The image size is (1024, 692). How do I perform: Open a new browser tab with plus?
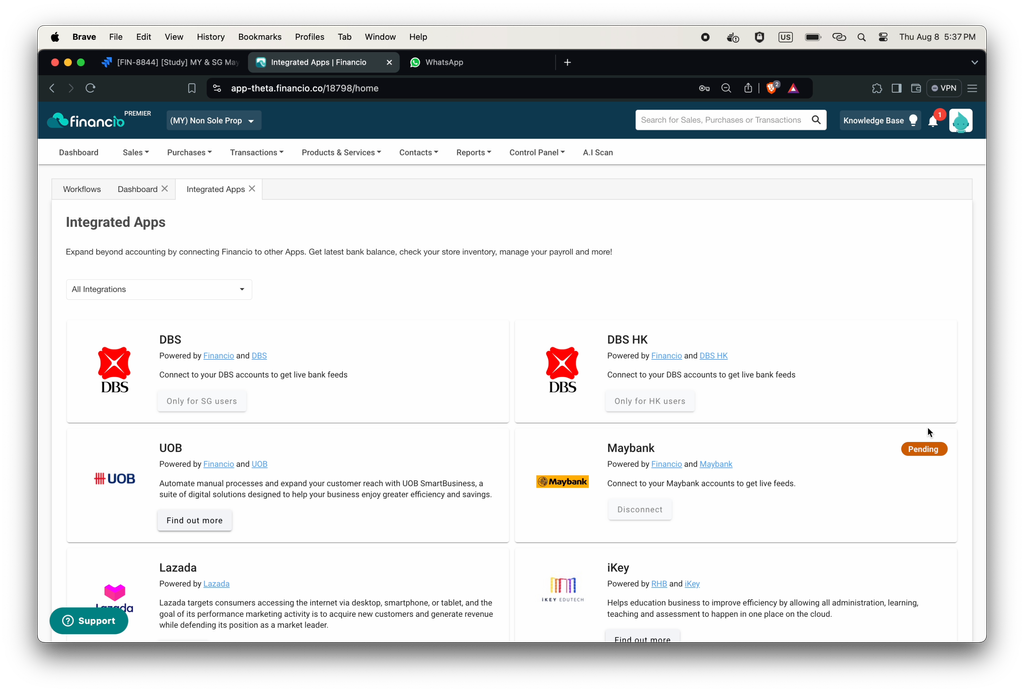(x=568, y=63)
